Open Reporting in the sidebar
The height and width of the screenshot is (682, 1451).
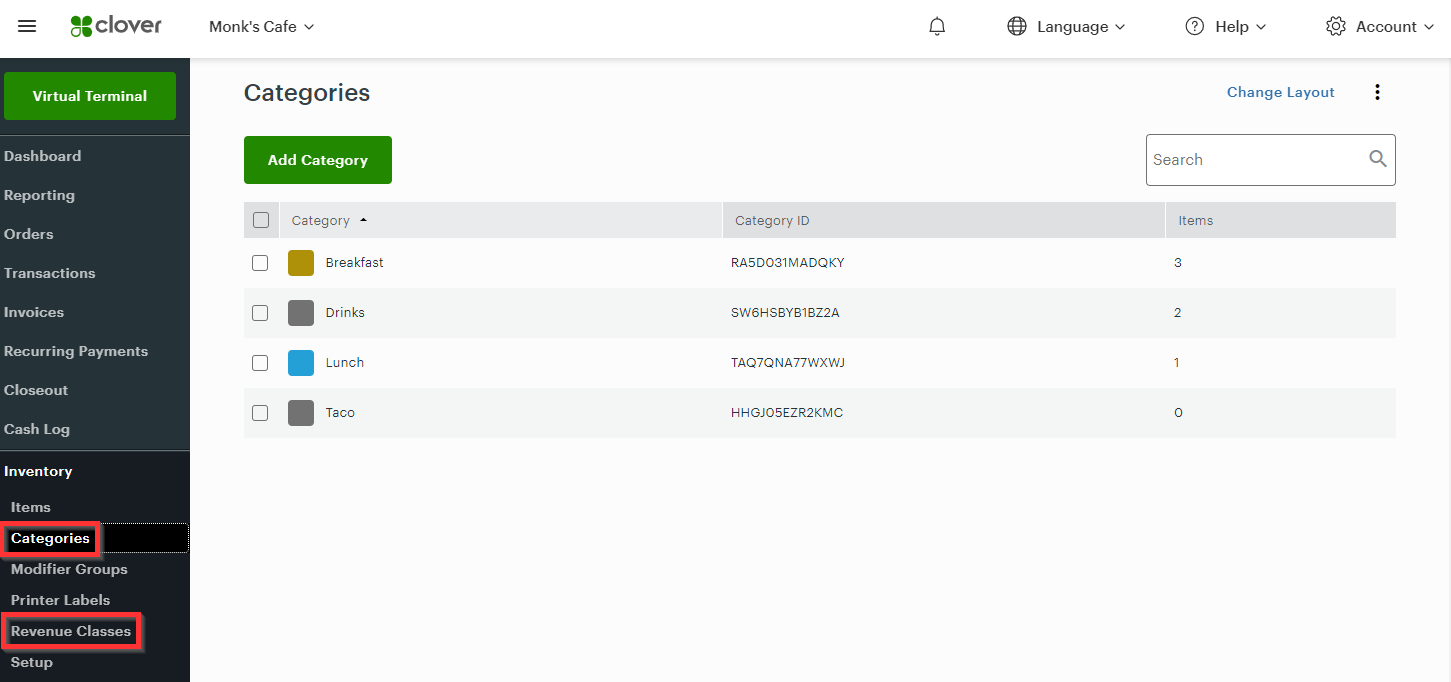pos(39,195)
